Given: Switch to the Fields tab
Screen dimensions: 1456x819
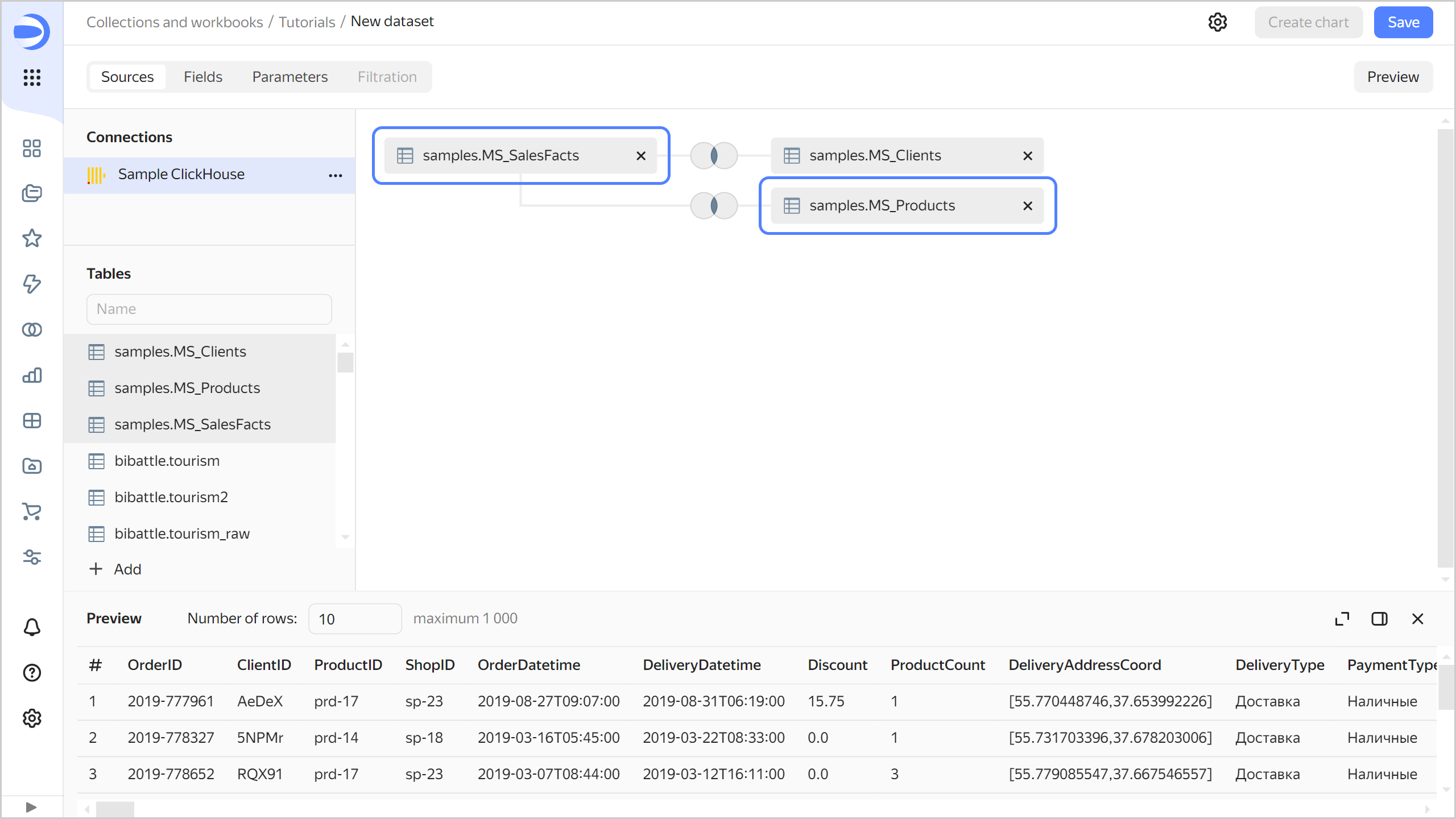Looking at the screenshot, I should point(202,77).
